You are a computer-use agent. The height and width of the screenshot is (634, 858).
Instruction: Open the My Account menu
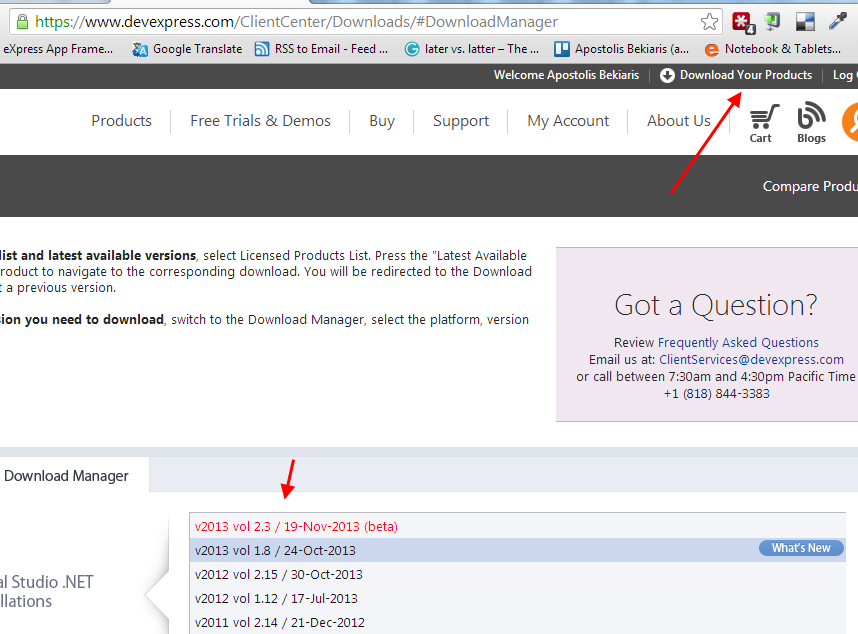pyautogui.click(x=568, y=120)
